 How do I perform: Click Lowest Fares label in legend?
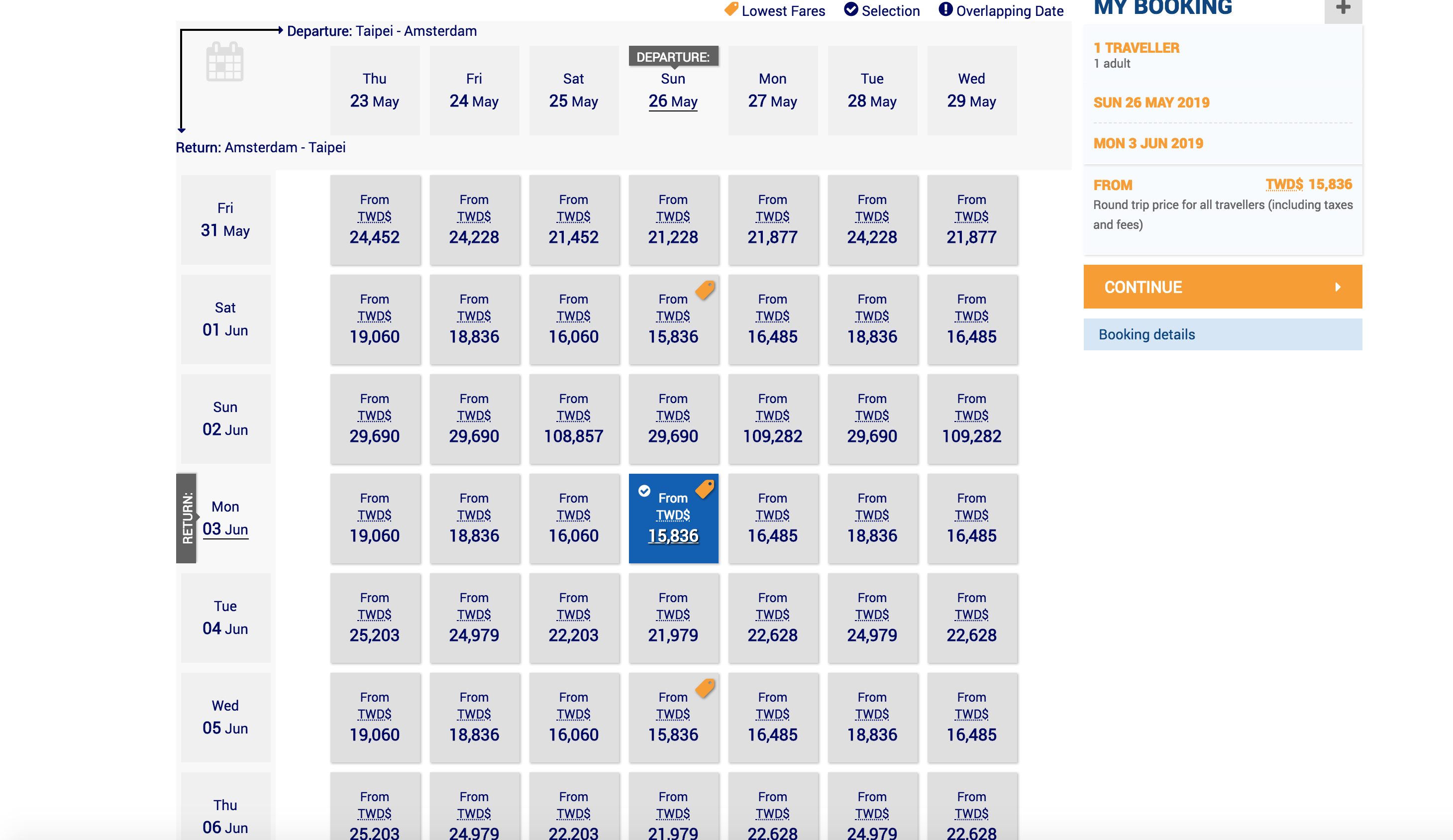(785, 12)
